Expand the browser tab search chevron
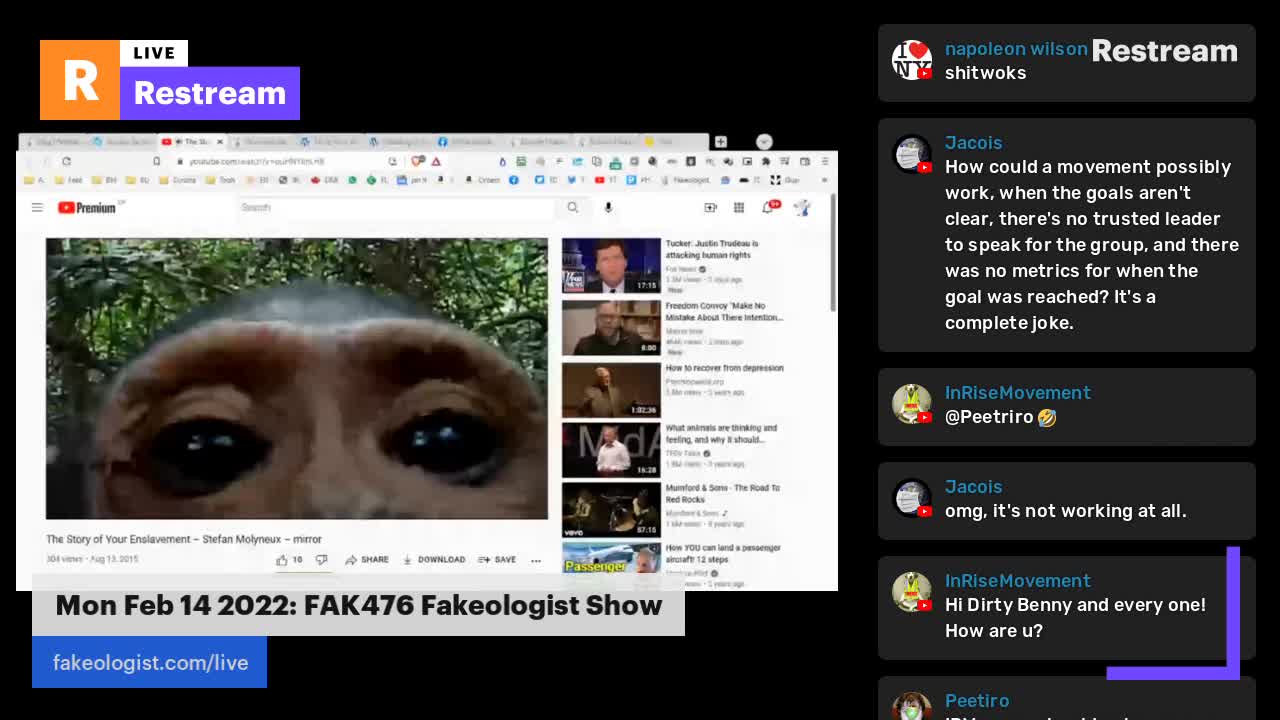The height and width of the screenshot is (720, 1280). click(x=764, y=142)
